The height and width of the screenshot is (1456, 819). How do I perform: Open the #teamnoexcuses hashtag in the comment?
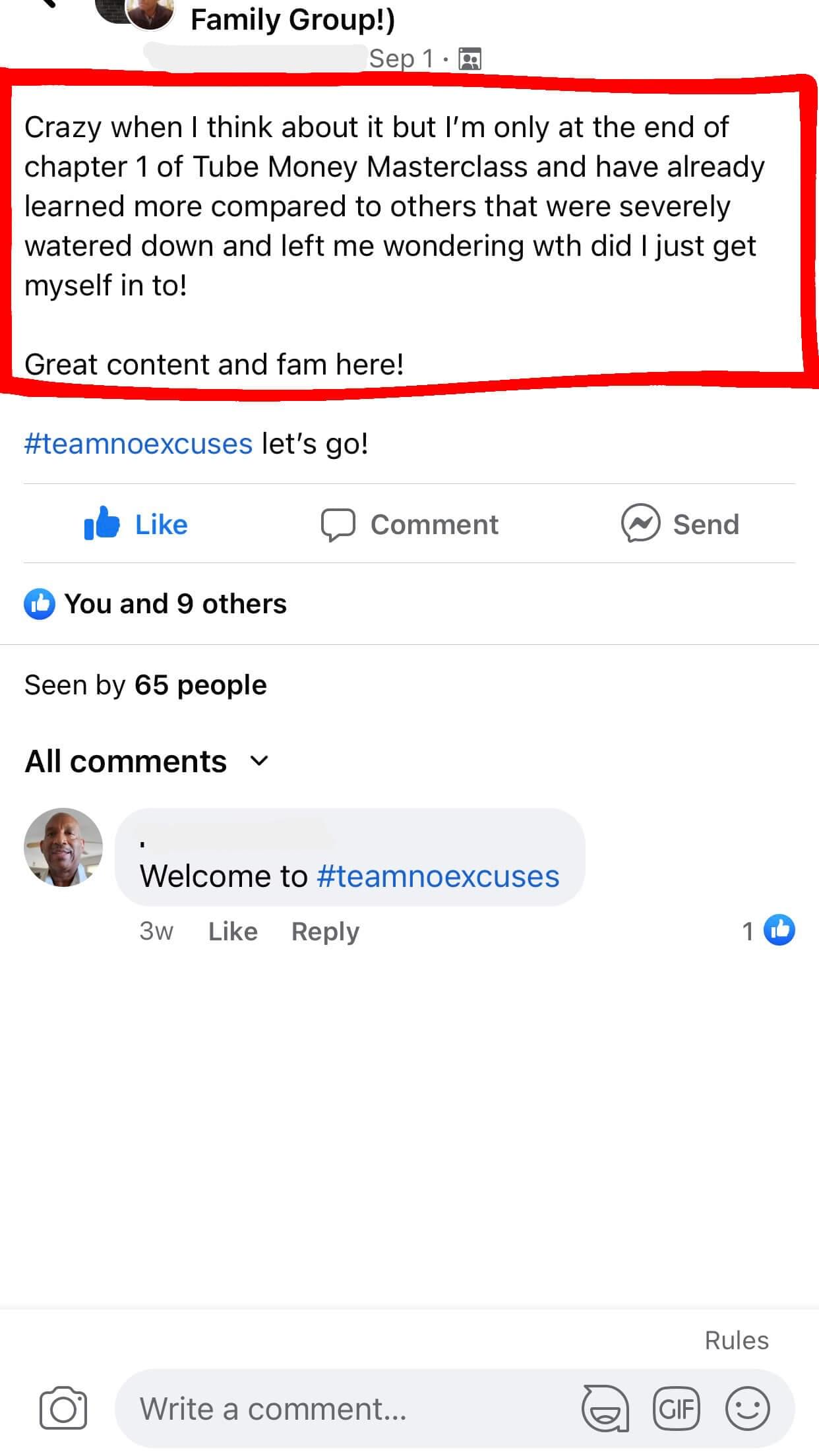(438, 876)
